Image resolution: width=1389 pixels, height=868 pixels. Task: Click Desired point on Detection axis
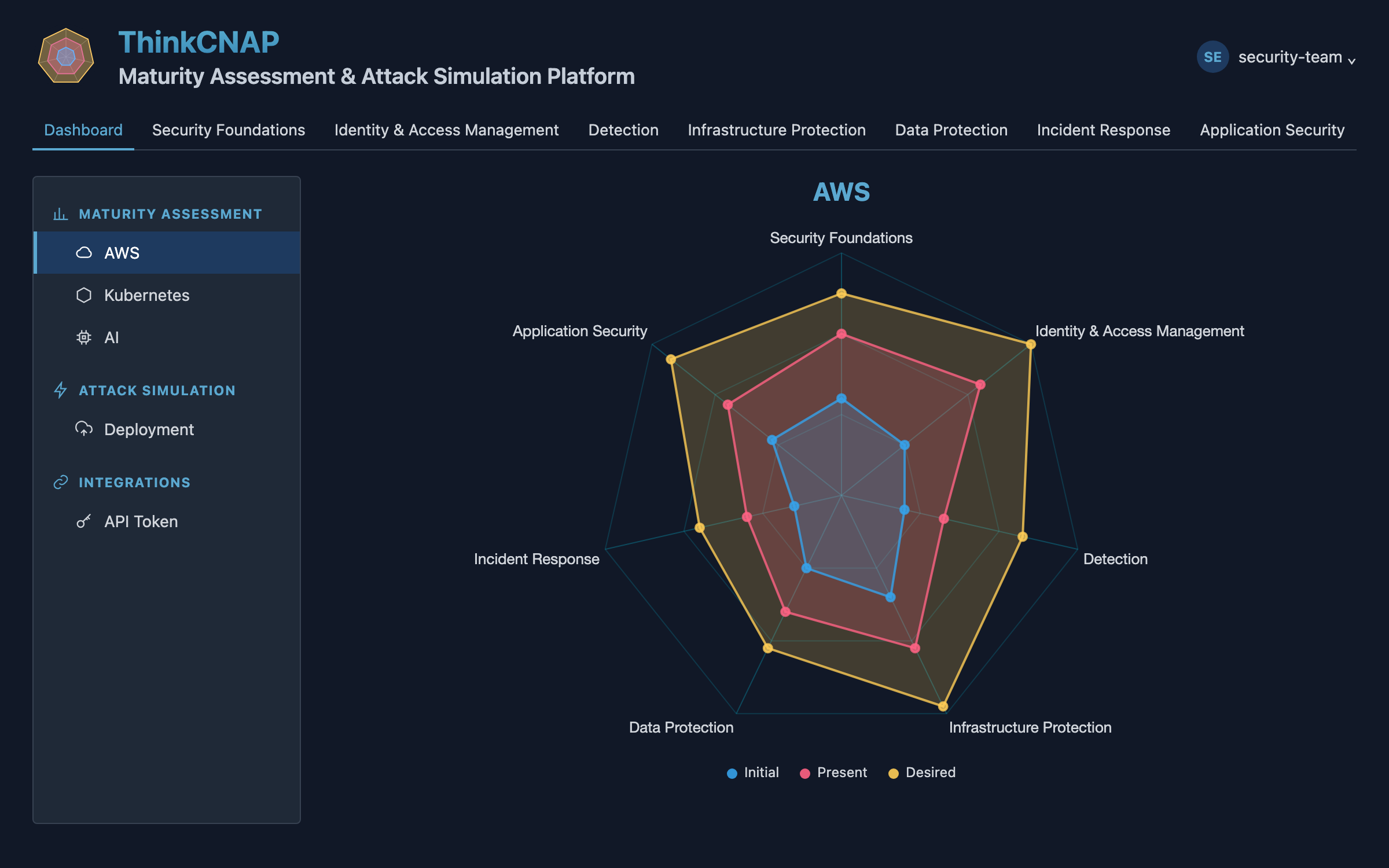tap(1023, 537)
